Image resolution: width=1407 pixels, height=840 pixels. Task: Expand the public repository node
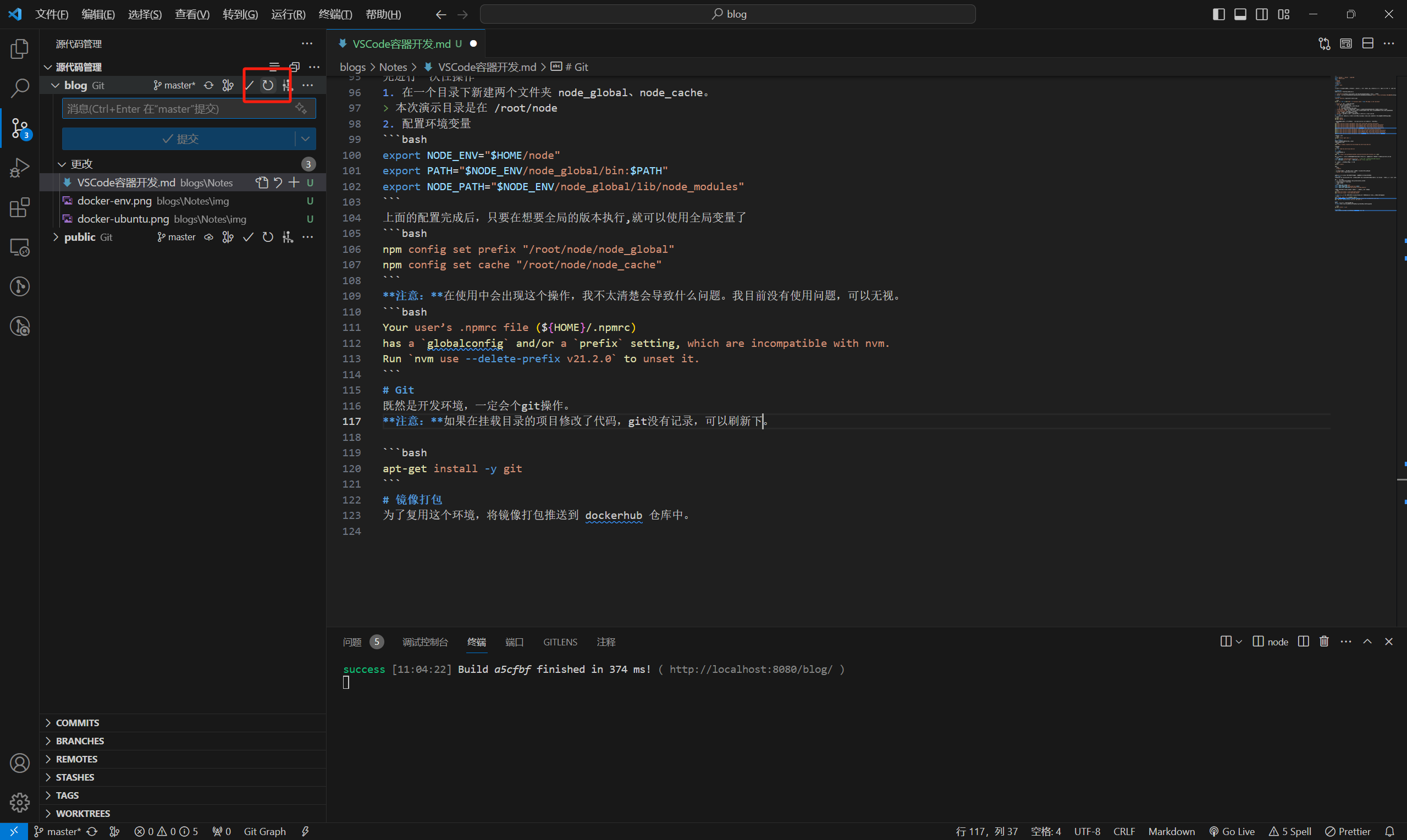click(56, 237)
